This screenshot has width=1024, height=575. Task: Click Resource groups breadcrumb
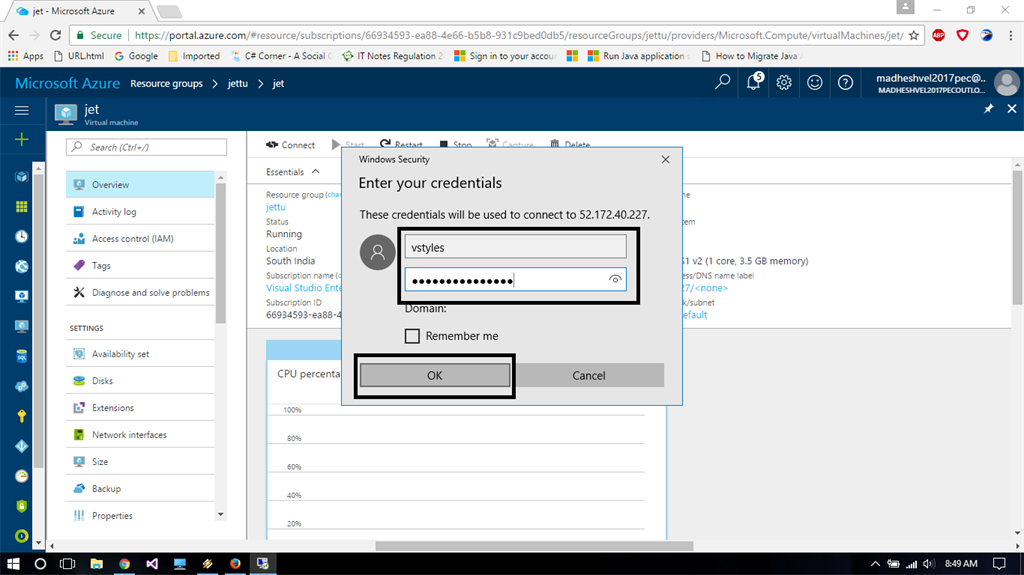tap(166, 84)
